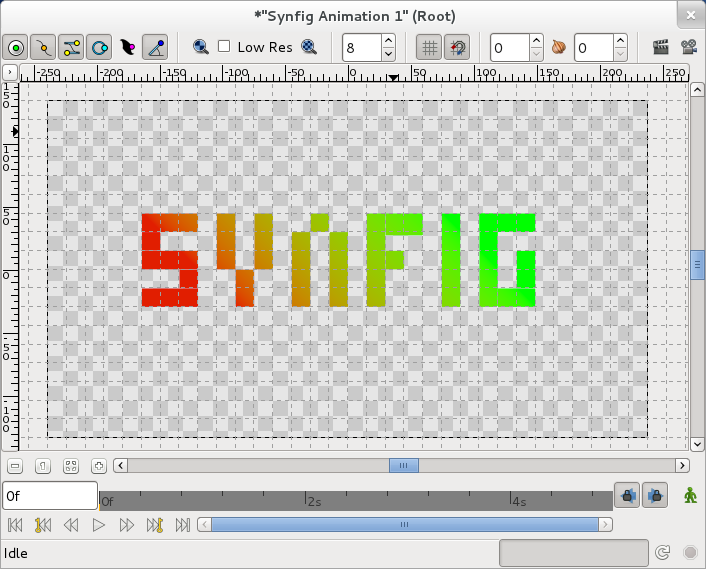Toggle the past keyframe lock button
Viewport: 706px width, 569px height.
click(x=627, y=496)
